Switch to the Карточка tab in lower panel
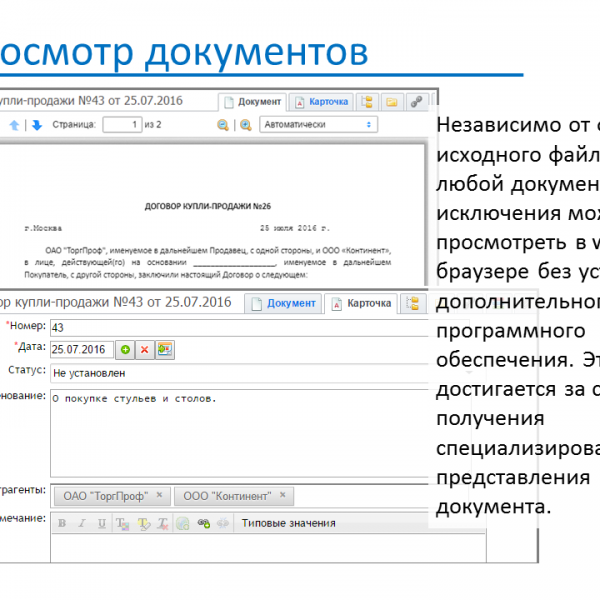Viewport: 600px width, 600px height. [363, 303]
